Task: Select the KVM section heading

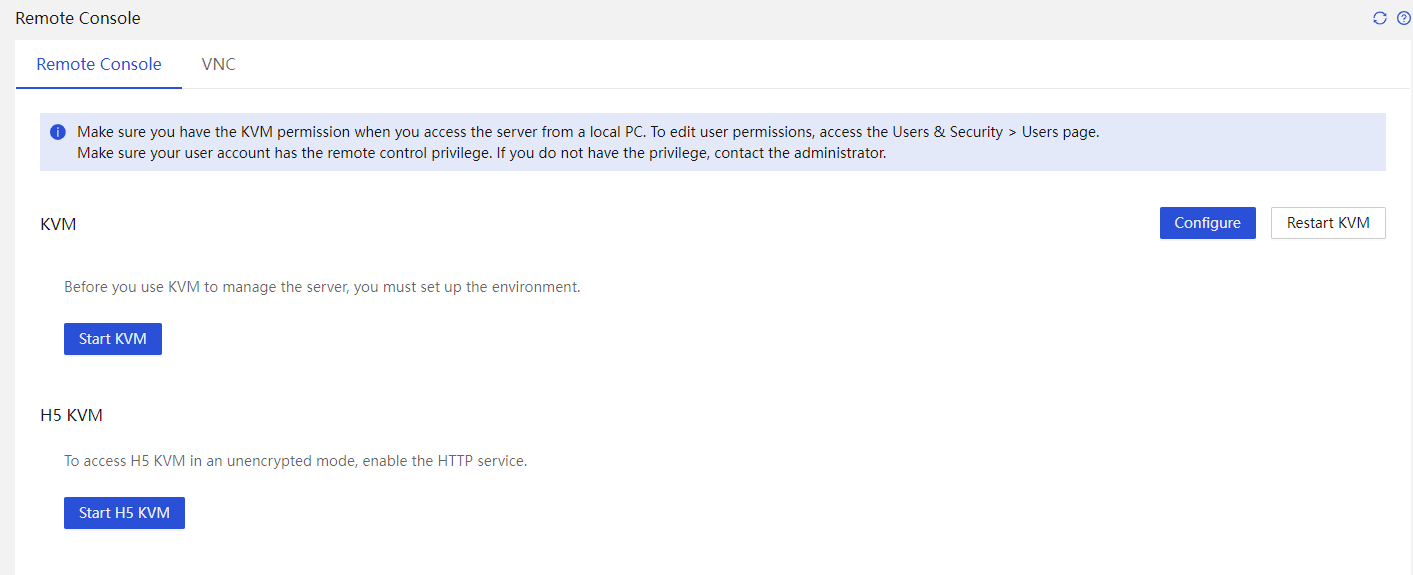Action: pos(58,224)
